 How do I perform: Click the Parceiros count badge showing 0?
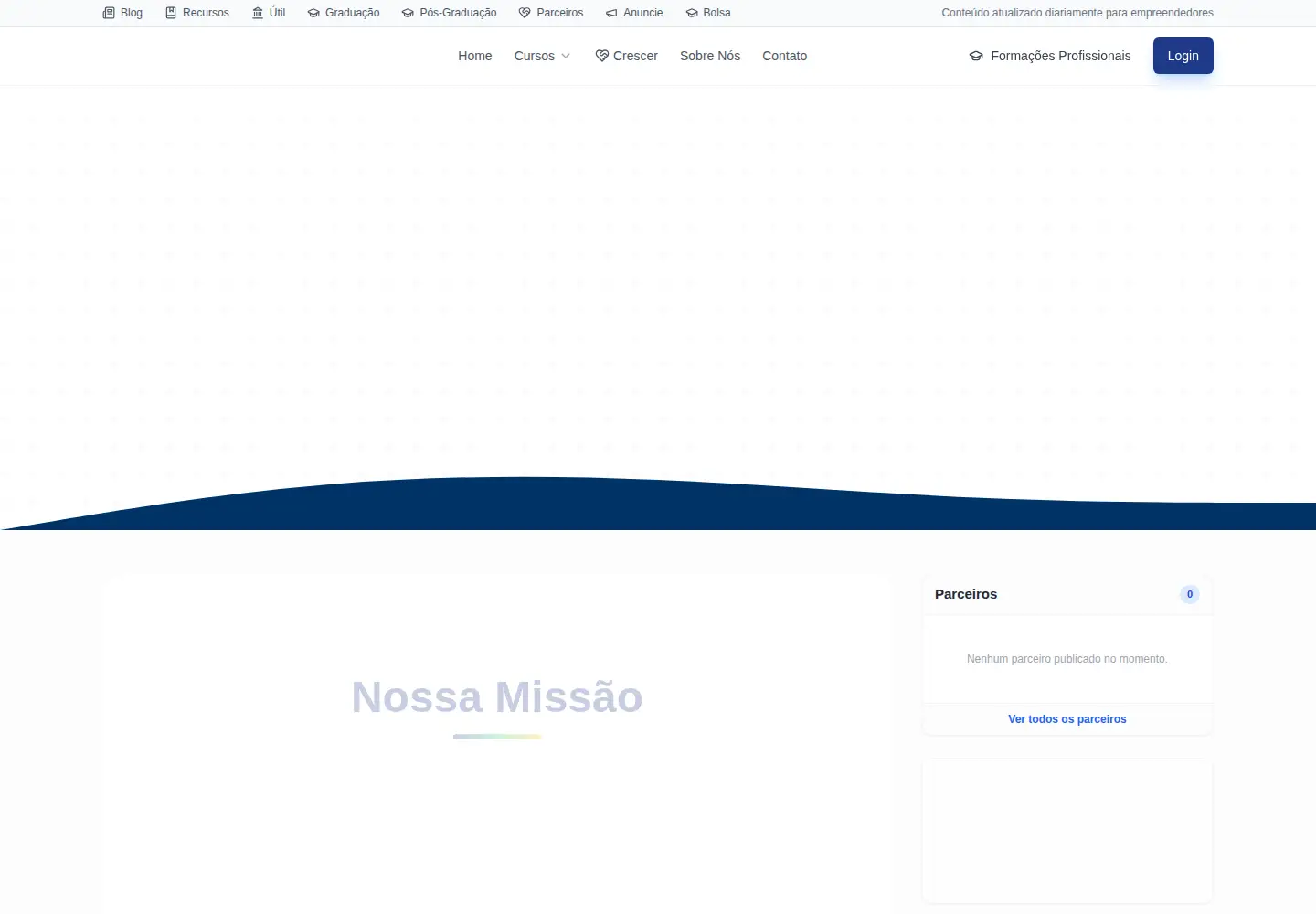point(1190,594)
